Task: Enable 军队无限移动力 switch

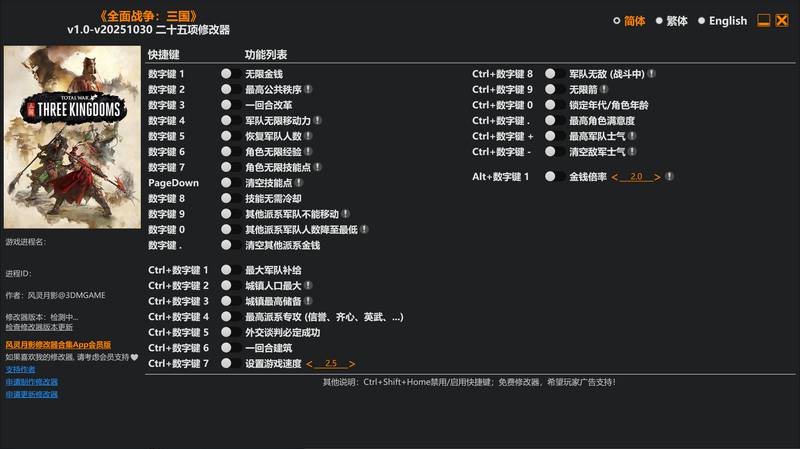Action: pos(231,120)
